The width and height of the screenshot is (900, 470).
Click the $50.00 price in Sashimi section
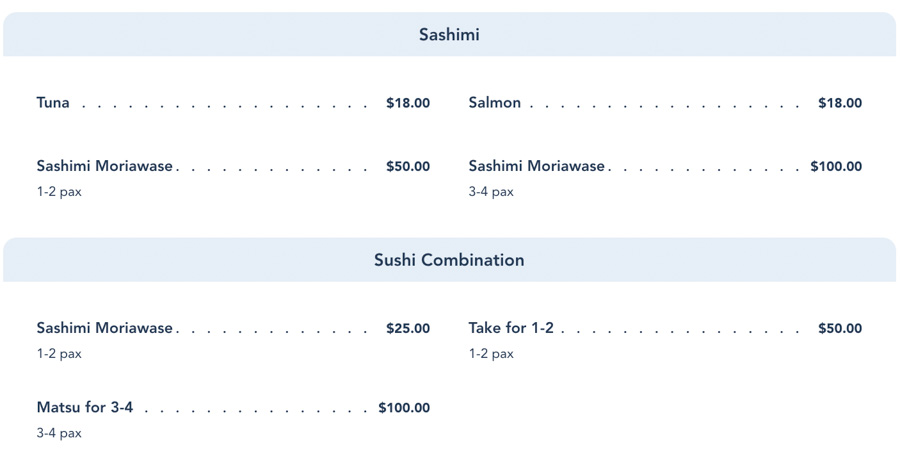(x=408, y=167)
